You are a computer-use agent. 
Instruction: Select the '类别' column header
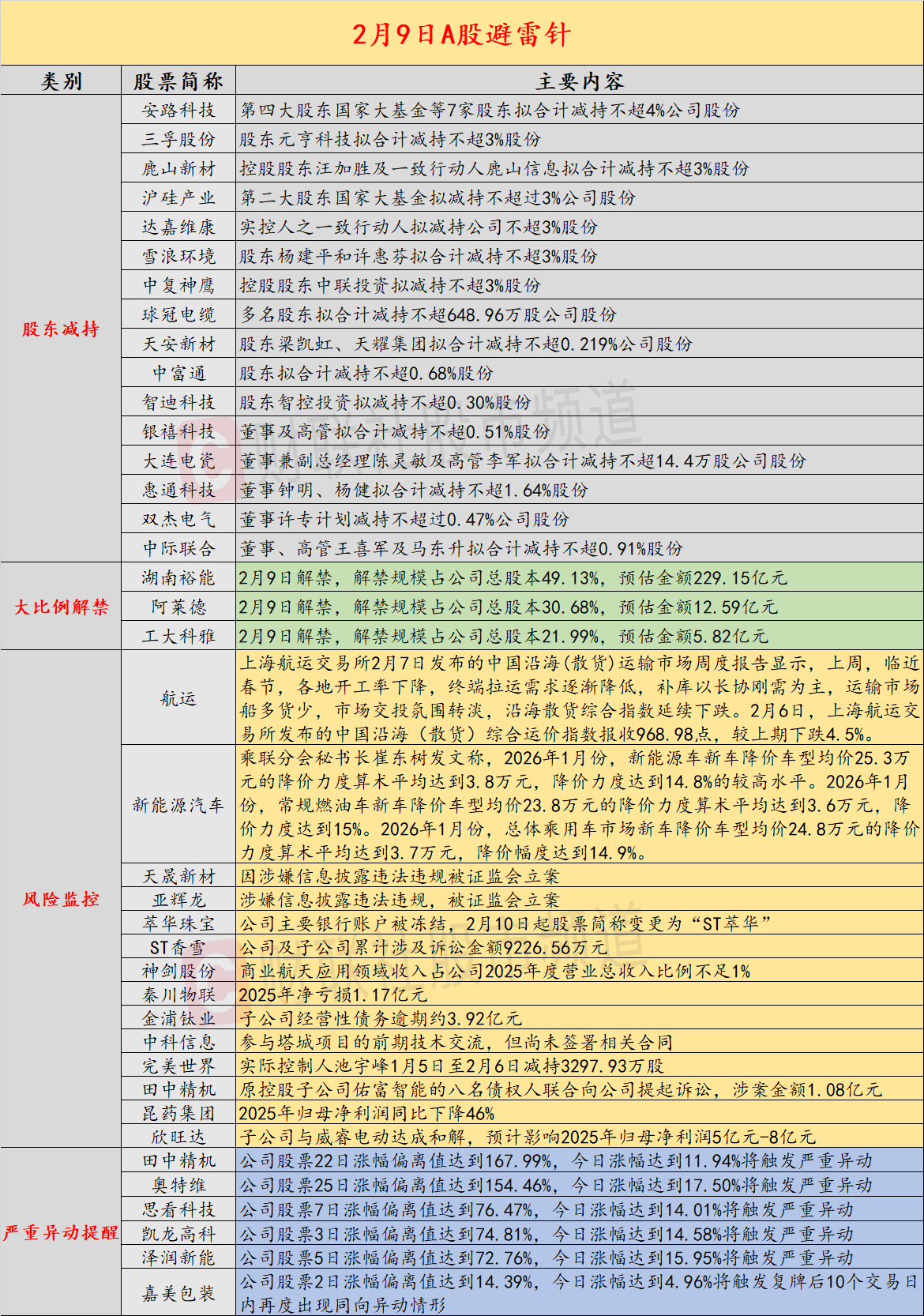[x=61, y=81]
